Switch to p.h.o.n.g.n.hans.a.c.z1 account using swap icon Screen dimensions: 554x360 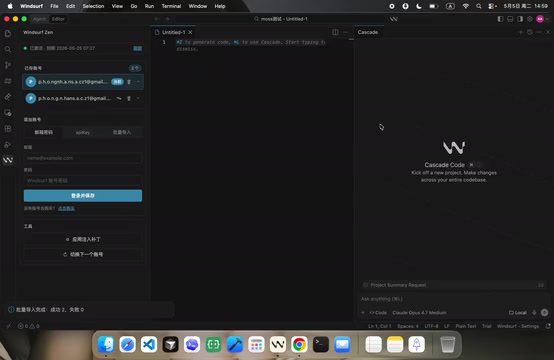click(x=119, y=98)
